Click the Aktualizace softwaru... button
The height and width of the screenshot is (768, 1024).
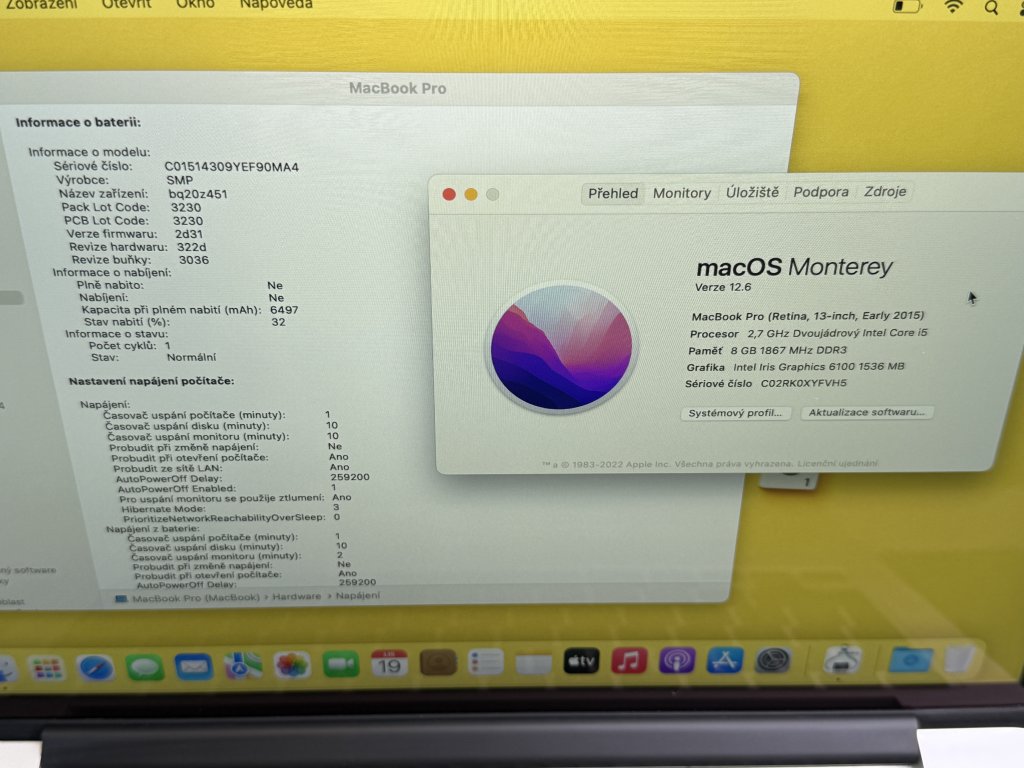pos(867,412)
